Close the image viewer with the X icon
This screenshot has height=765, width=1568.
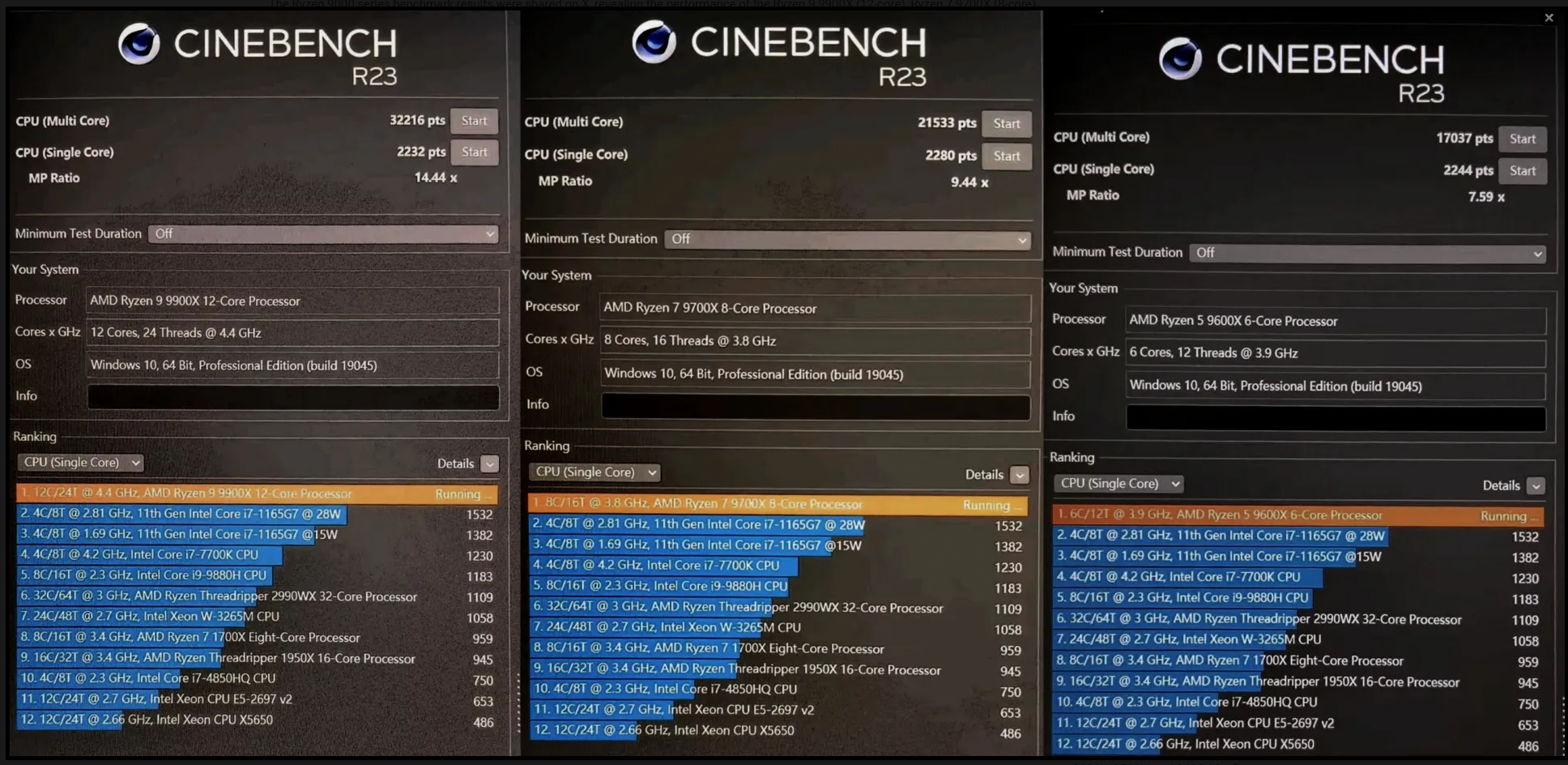click(1549, 17)
